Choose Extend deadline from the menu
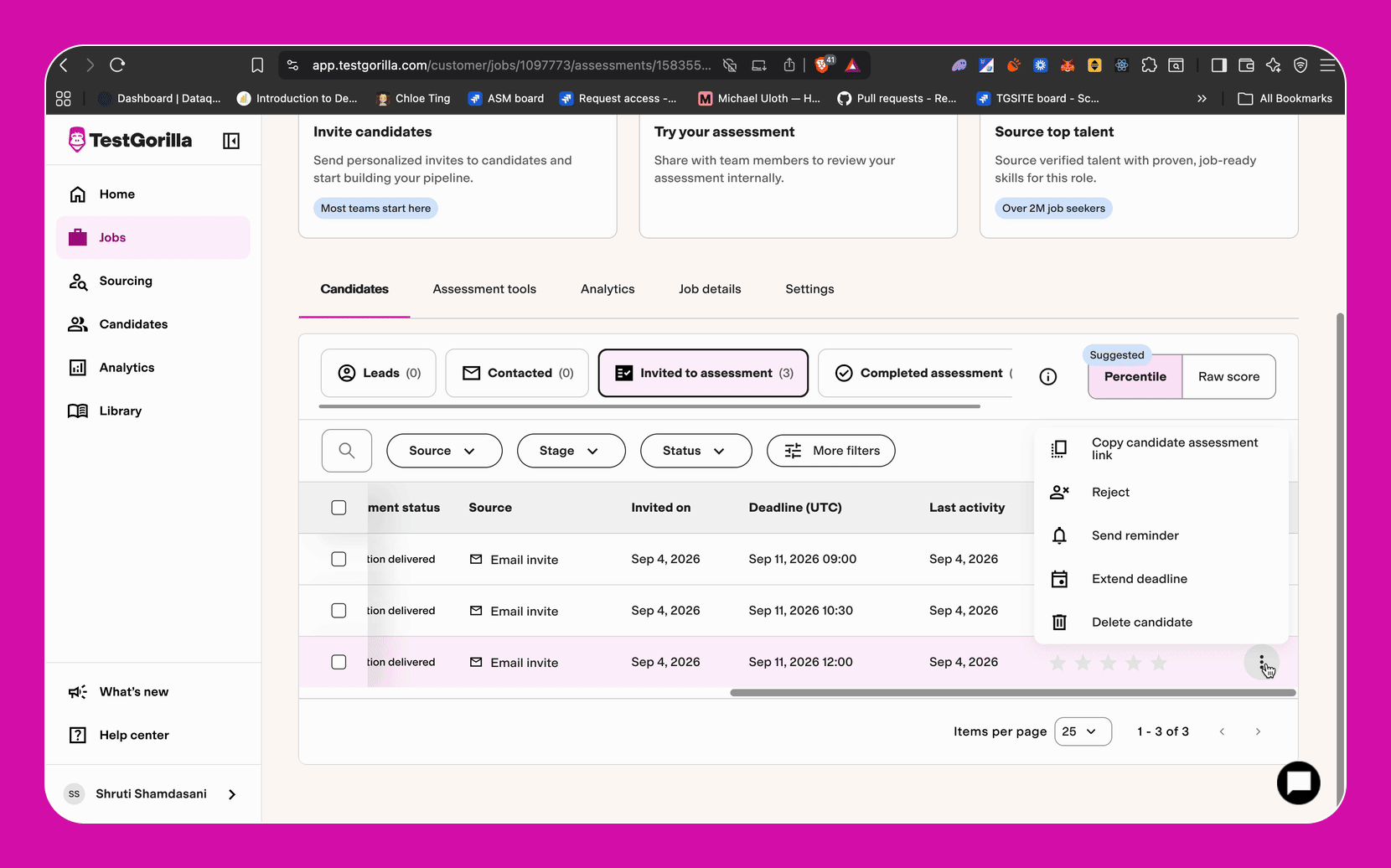Viewport: 1391px width, 868px height. [x=1161, y=579]
